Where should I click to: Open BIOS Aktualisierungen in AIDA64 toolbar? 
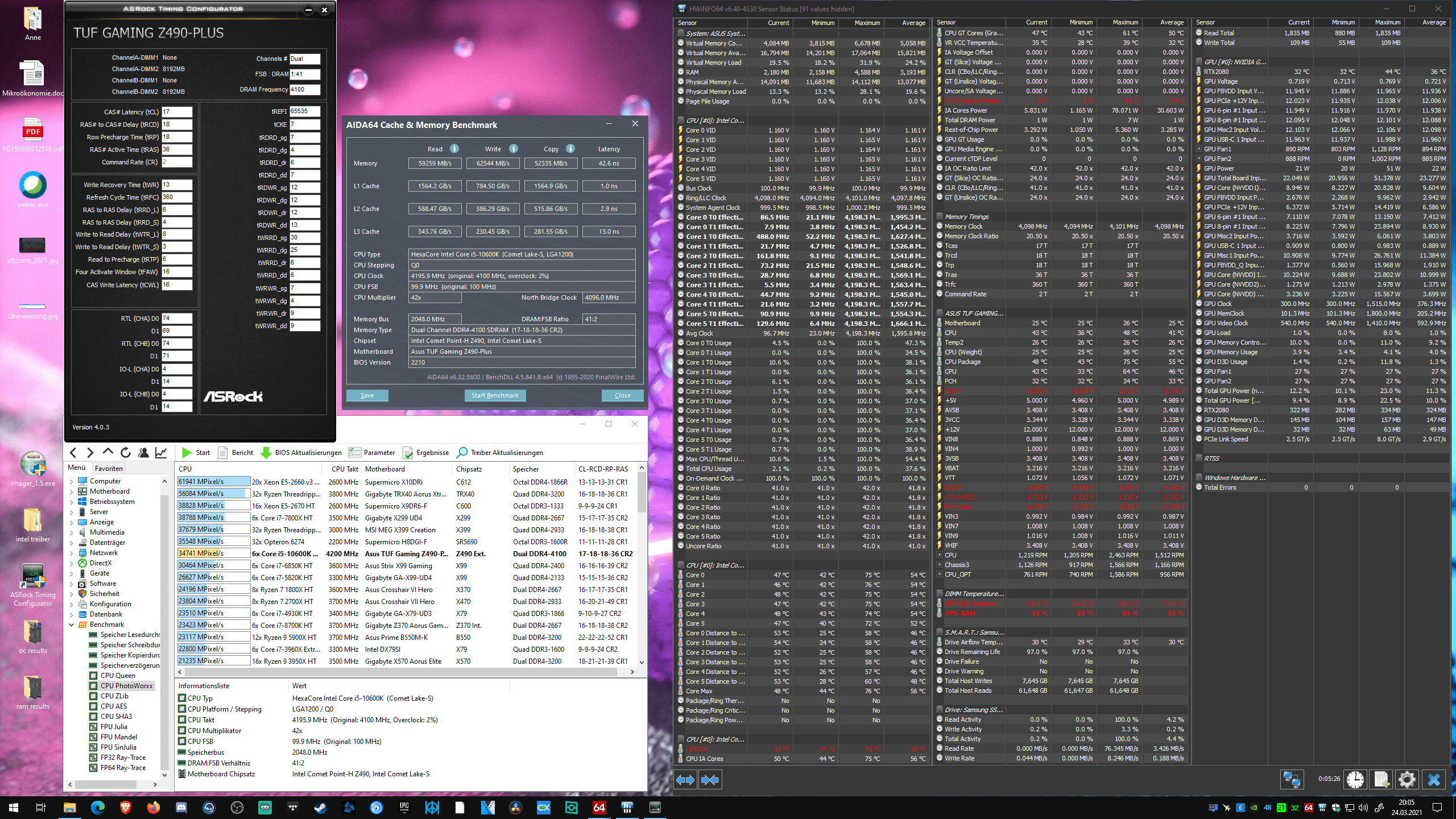pos(301,452)
